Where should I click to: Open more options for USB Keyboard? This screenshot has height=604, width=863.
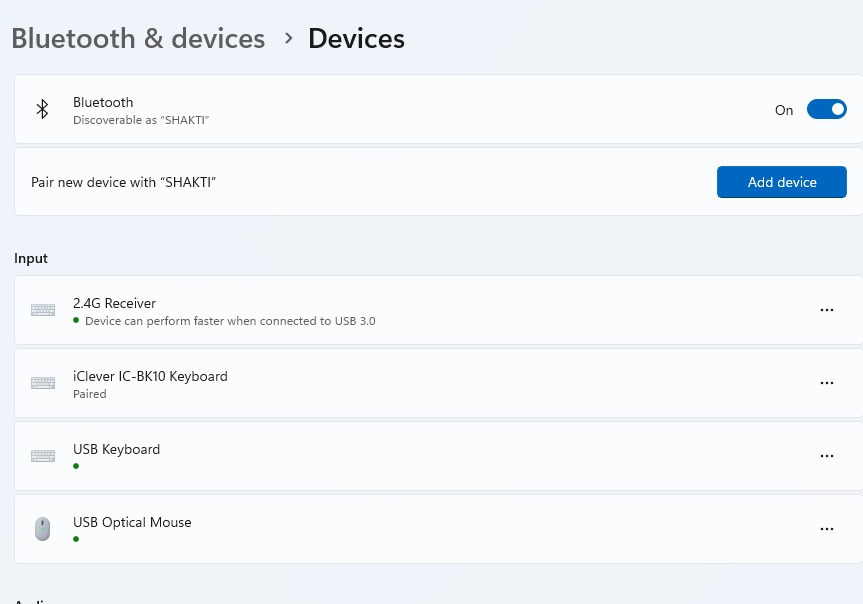(827, 456)
